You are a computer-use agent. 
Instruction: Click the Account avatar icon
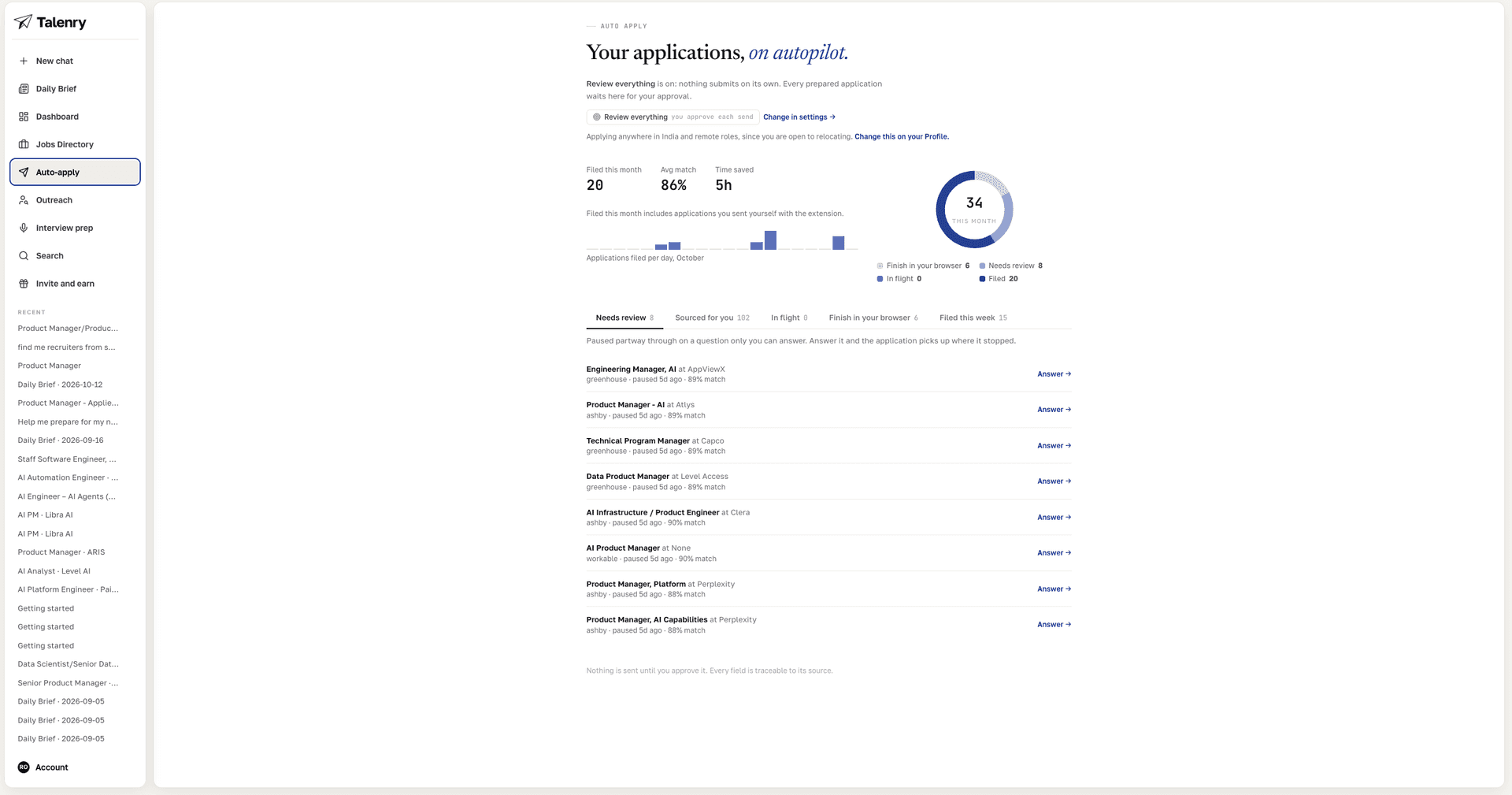coord(24,767)
